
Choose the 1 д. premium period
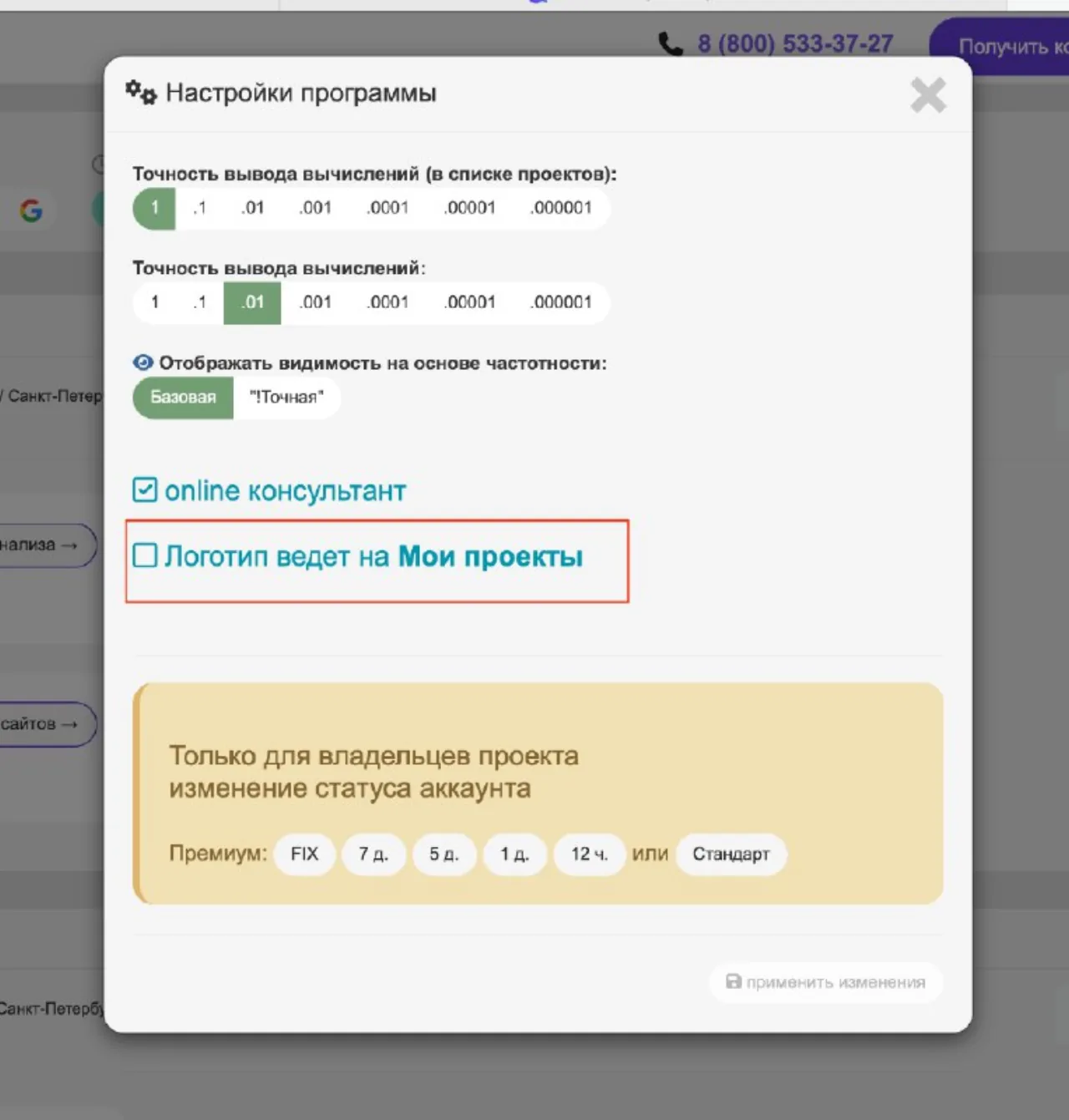[514, 854]
